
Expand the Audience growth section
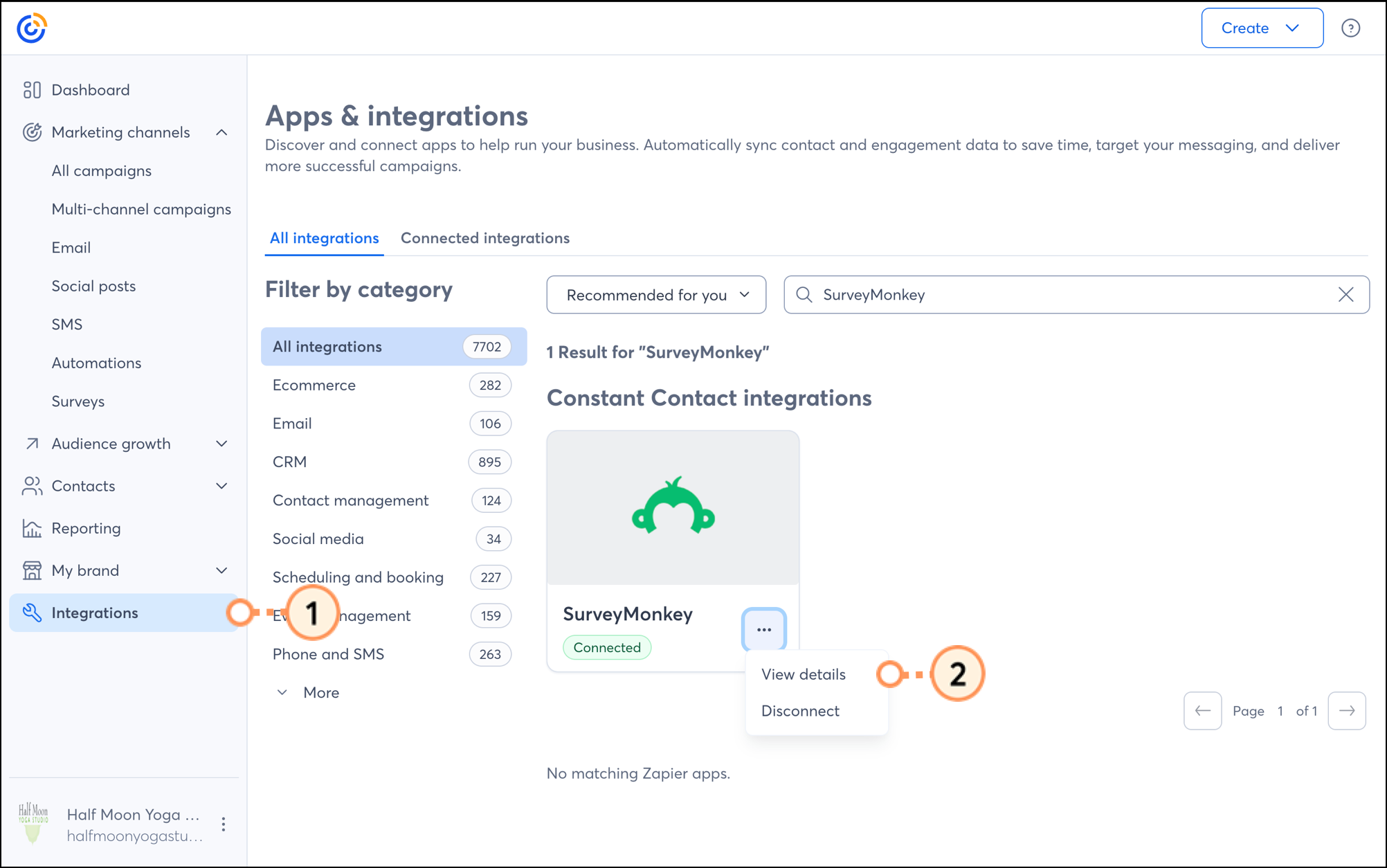221,444
